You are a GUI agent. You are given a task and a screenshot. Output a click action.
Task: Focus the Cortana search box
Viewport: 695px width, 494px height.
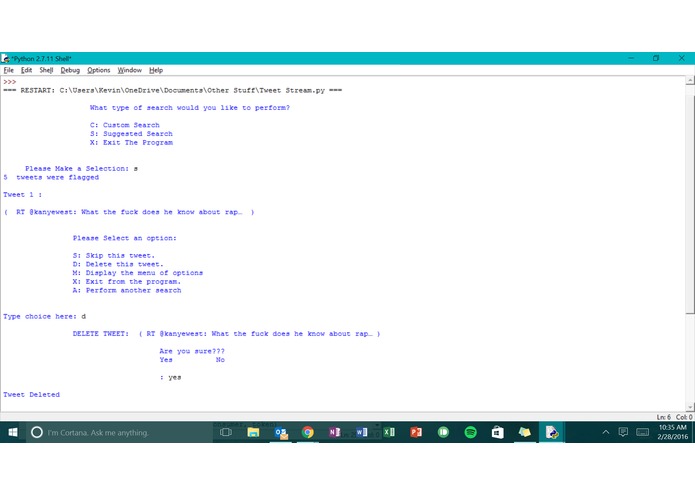coord(117,432)
